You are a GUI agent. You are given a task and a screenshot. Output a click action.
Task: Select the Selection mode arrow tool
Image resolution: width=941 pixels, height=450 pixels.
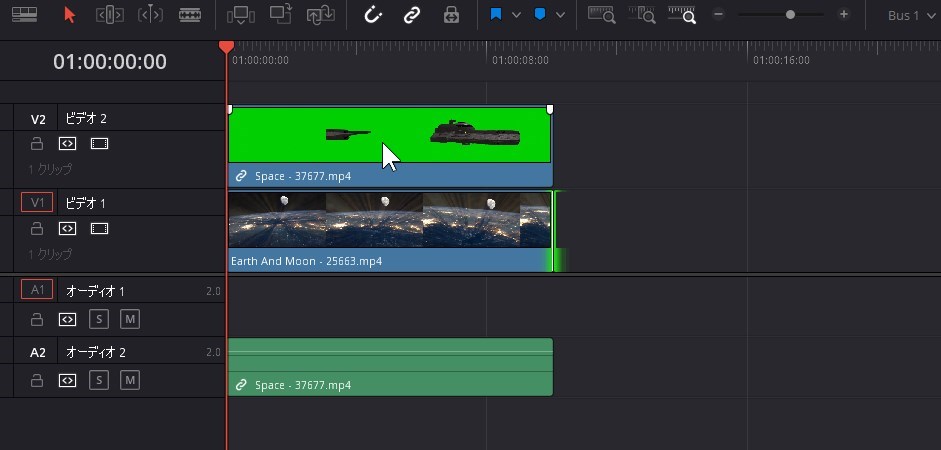click(x=70, y=15)
